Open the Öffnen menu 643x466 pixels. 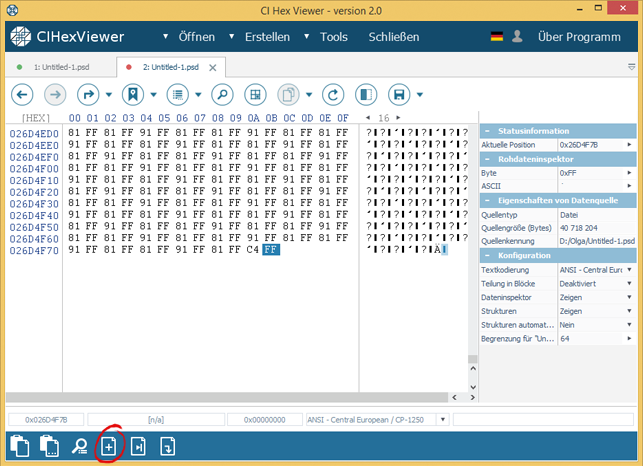[196, 37]
